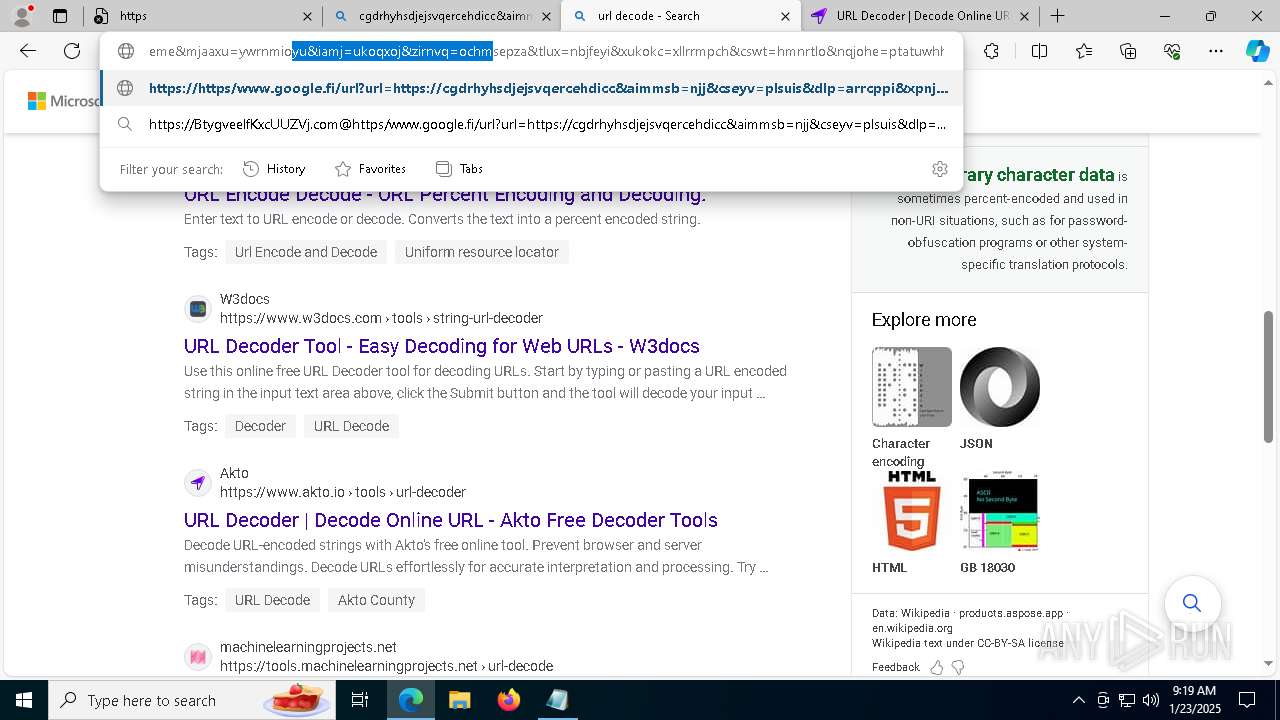Close the 'url decode - Search' tab
This screenshot has height=720, width=1280.
785,16
